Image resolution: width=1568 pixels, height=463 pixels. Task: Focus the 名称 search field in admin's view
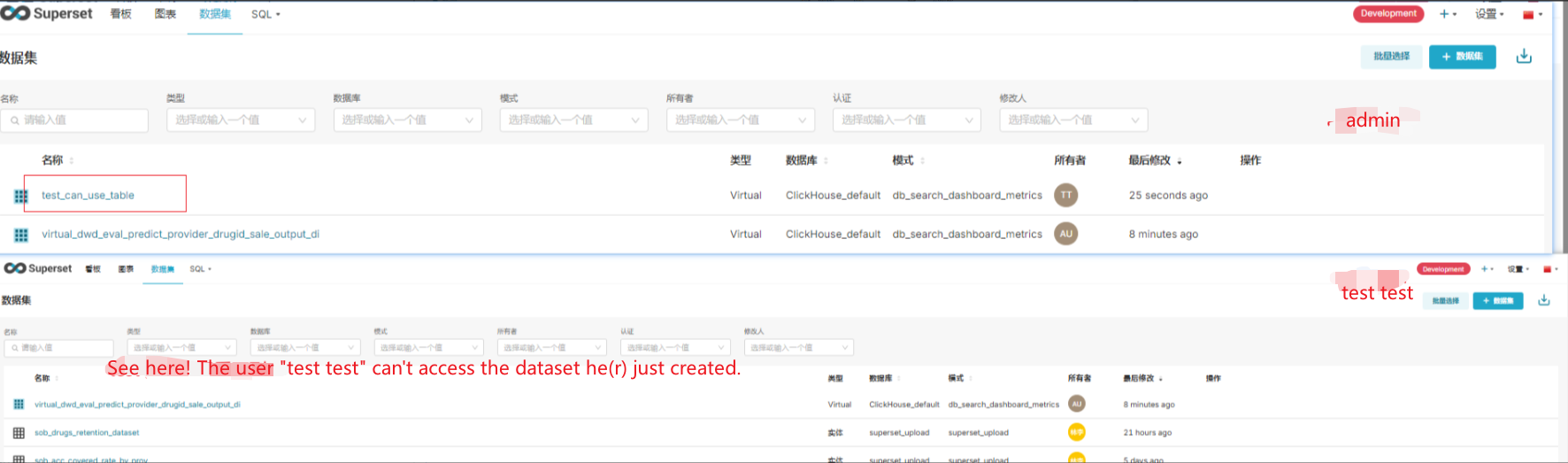coord(74,120)
